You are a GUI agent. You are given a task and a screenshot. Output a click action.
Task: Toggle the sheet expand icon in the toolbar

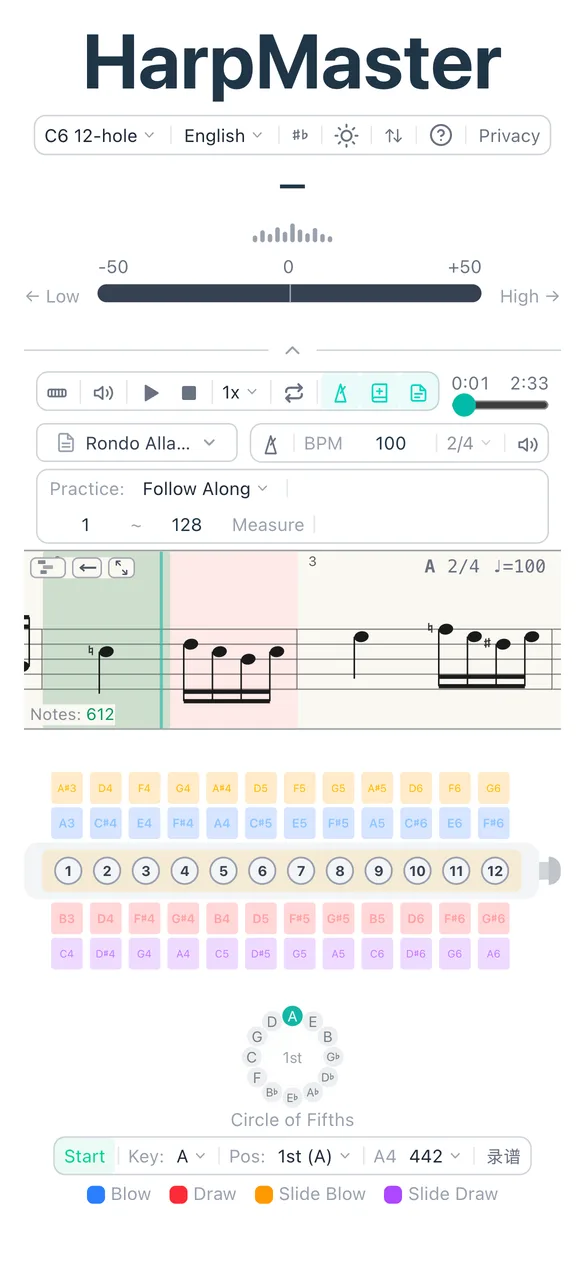(x=379, y=392)
